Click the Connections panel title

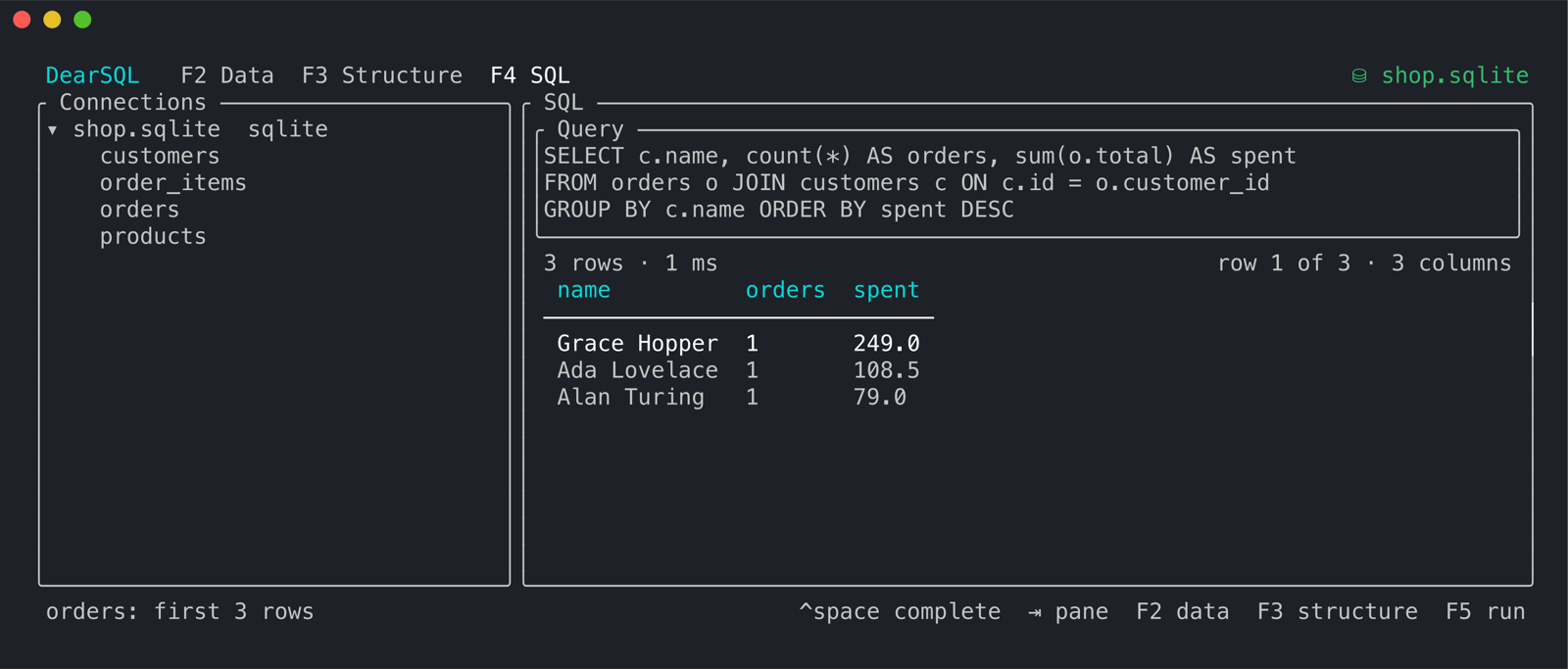[x=133, y=102]
